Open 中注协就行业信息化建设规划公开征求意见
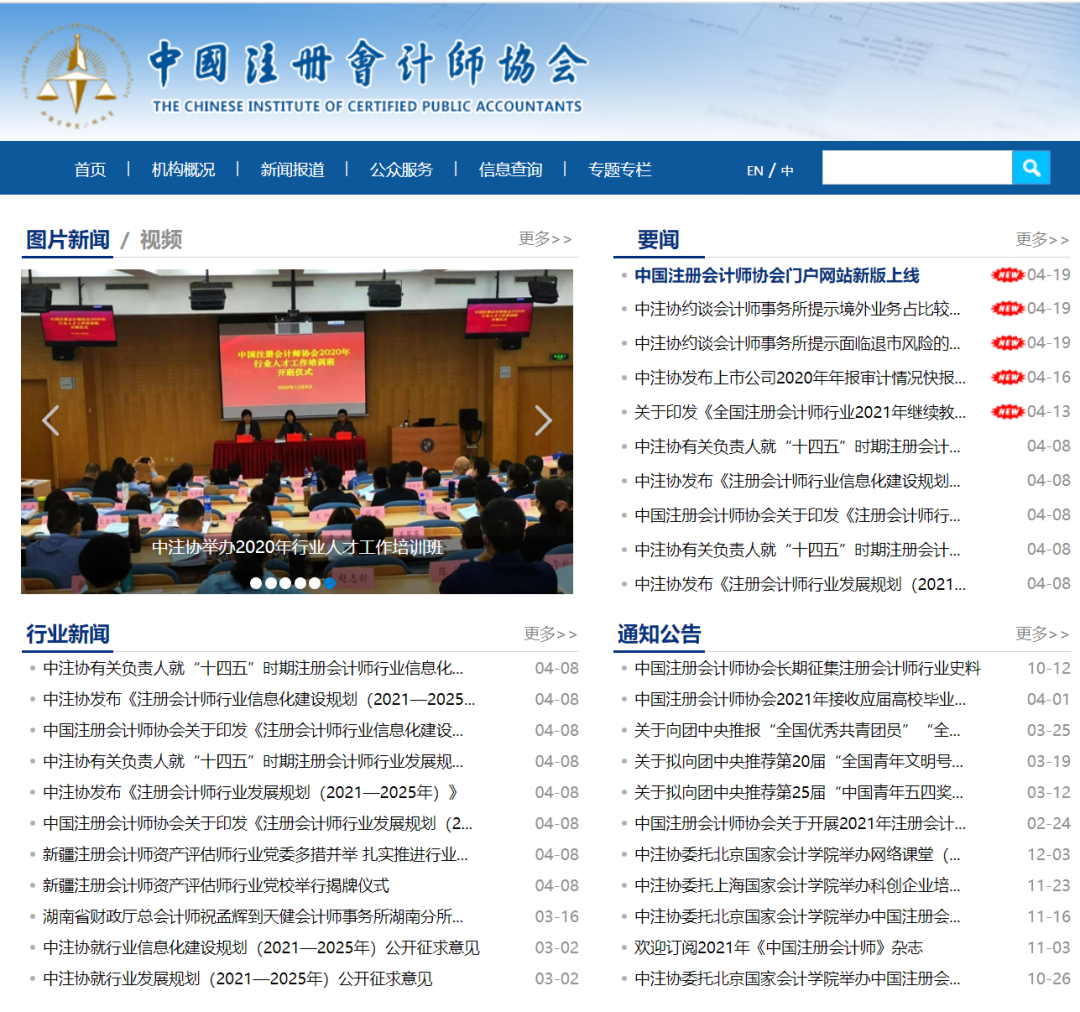1080x1012 pixels. 261,947
